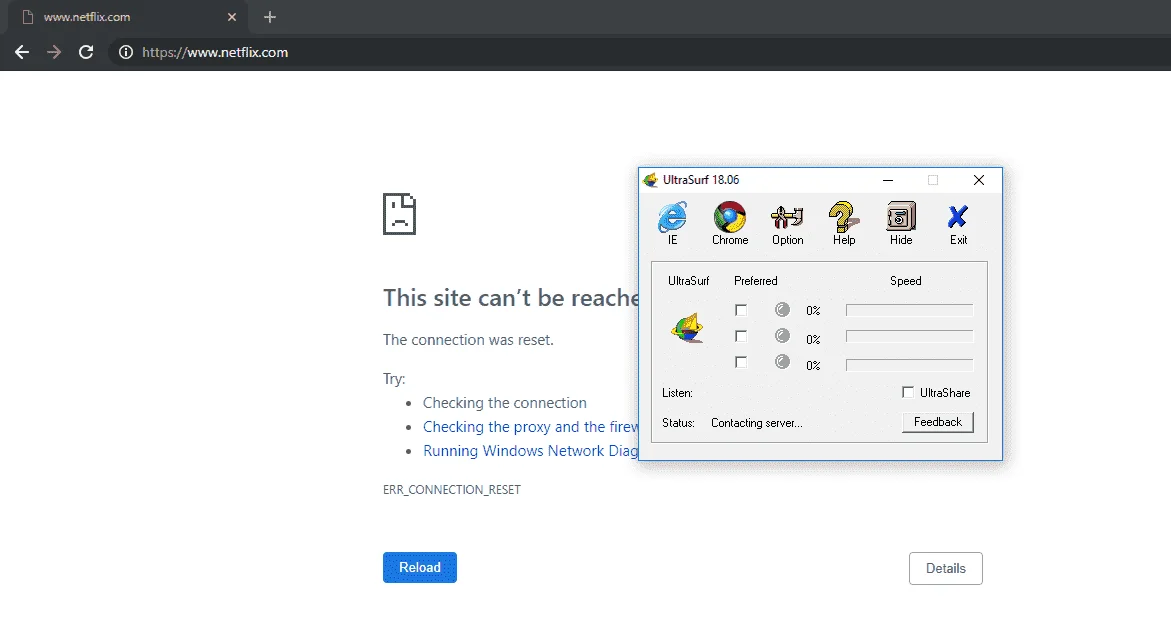This screenshot has height=617, width=1171.
Task: Click the third server status indicator
Action: pyautogui.click(x=782, y=362)
